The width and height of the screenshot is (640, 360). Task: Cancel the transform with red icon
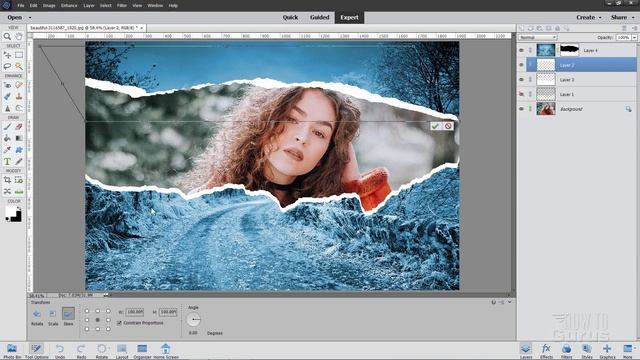(x=448, y=126)
